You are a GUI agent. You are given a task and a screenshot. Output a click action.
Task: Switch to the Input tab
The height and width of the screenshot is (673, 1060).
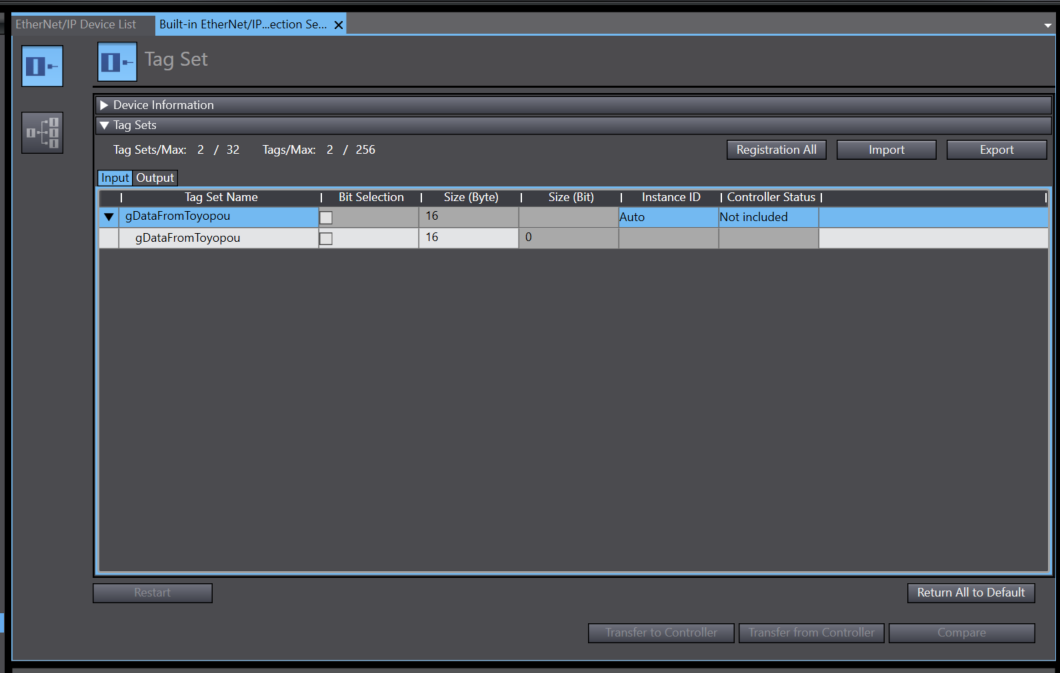pyautogui.click(x=115, y=178)
